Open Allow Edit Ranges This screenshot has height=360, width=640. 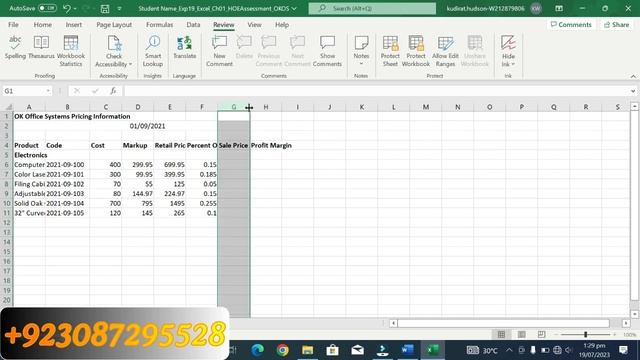(445, 51)
